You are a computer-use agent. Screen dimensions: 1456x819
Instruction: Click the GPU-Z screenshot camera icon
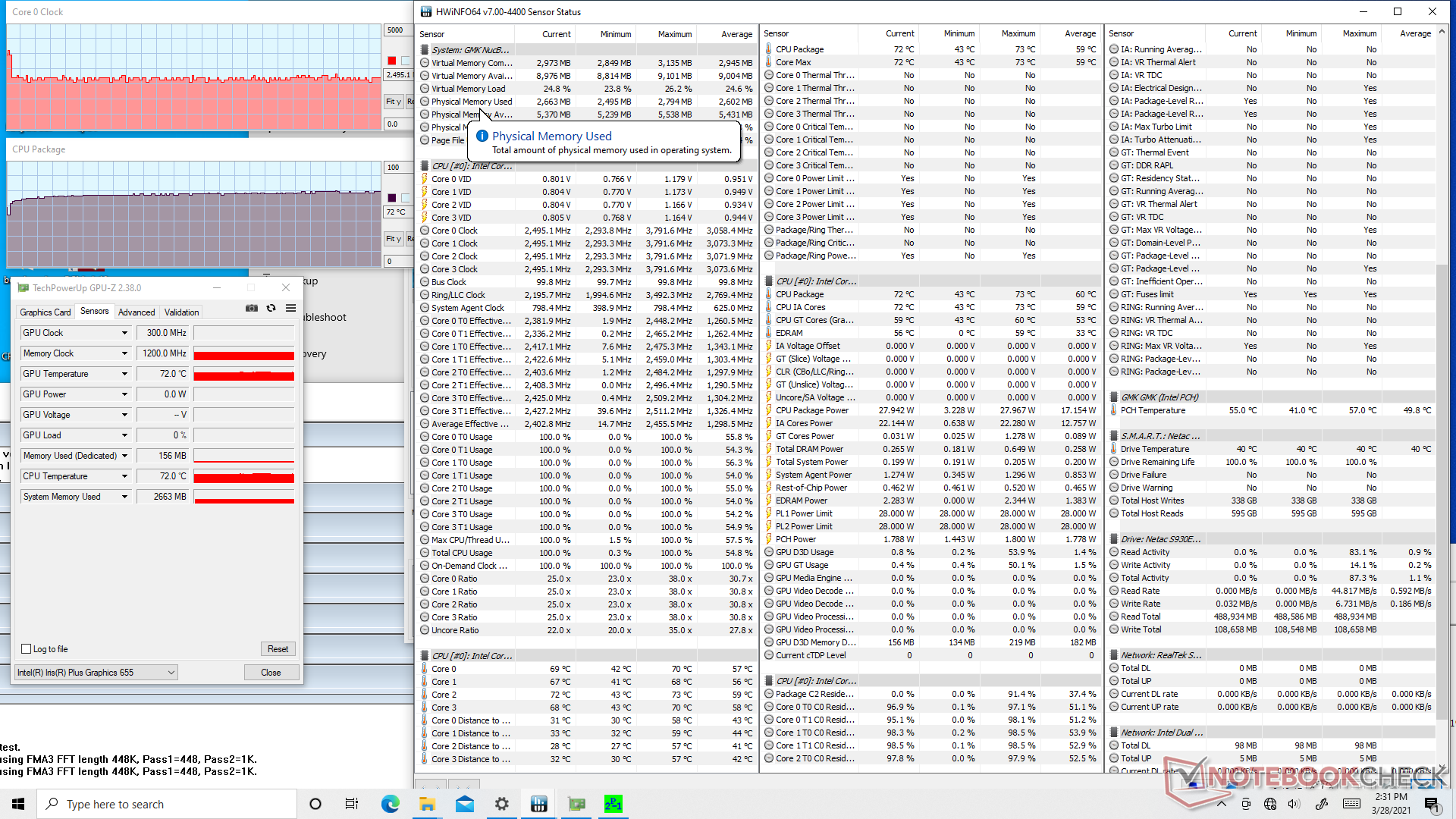coord(252,308)
